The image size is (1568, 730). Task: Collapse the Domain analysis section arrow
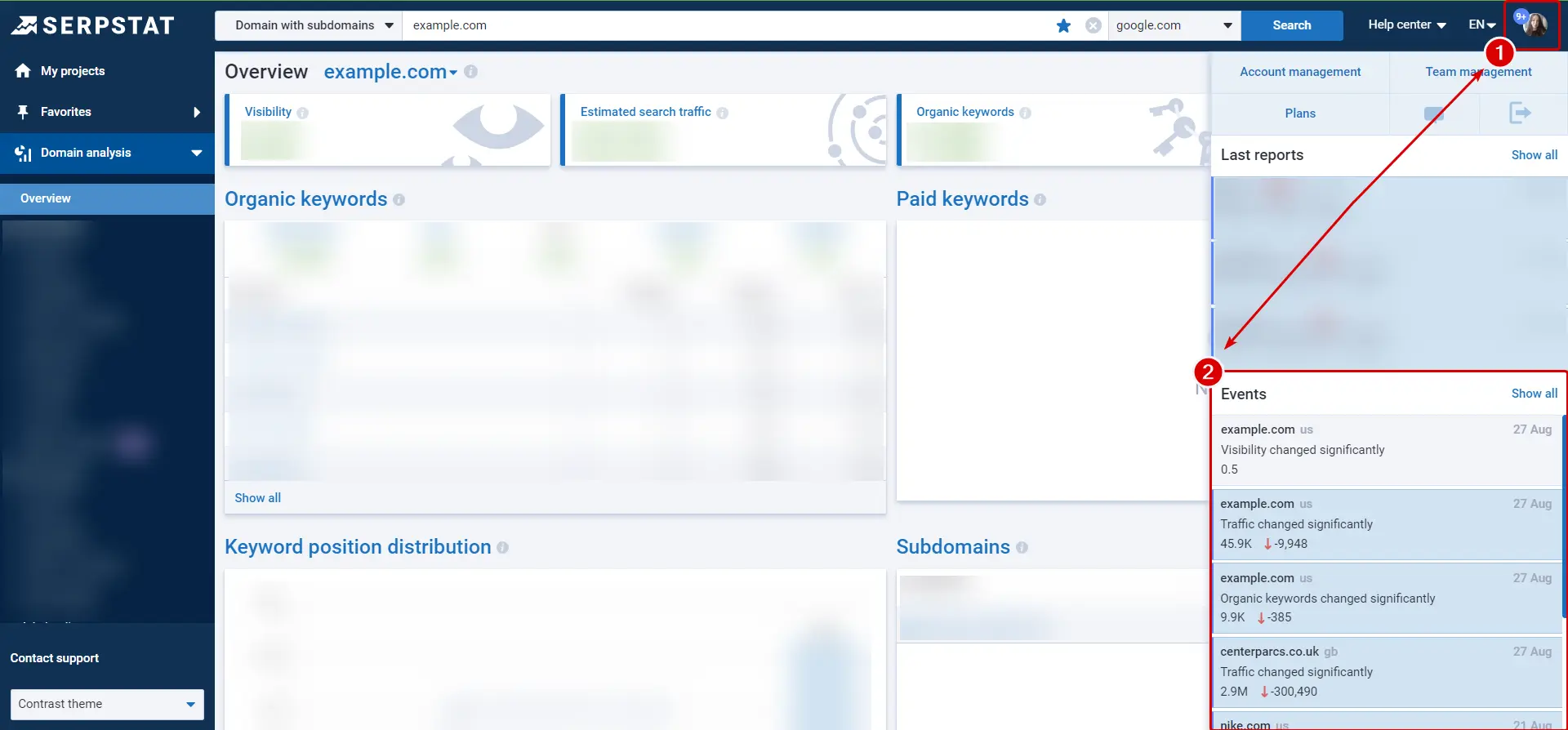point(197,153)
